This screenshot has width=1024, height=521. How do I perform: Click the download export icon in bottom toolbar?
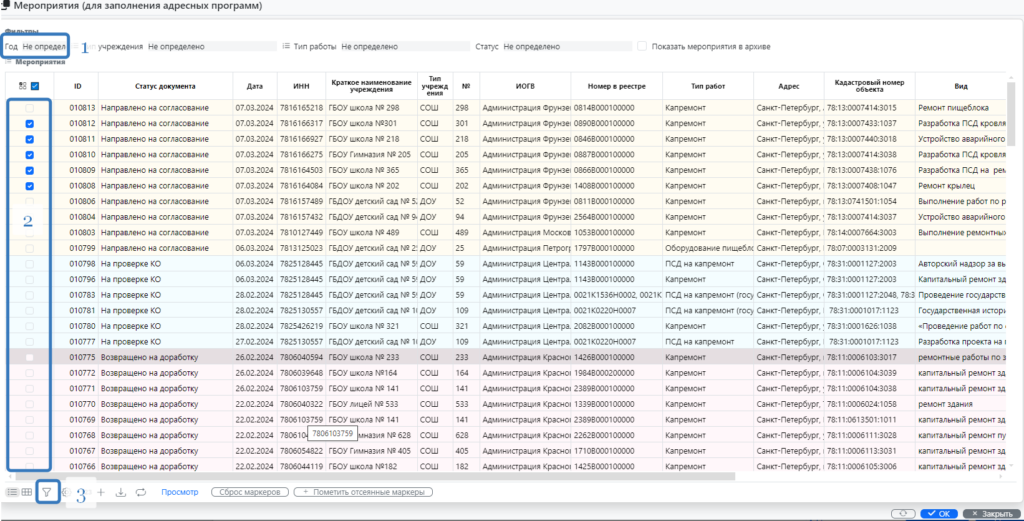pyautogui.click(x=120, y=492)
